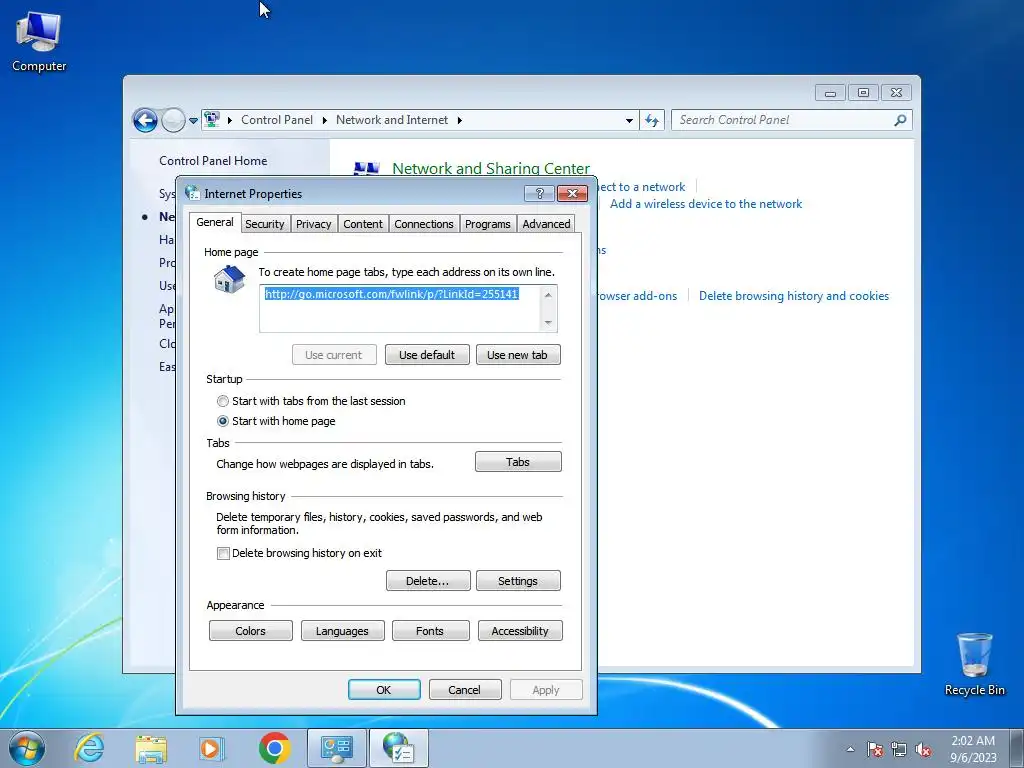Expand the arrow after Network and Internet
This screenshot has height=768, width=1024.
pyautogui.click(x=460, y=120)
